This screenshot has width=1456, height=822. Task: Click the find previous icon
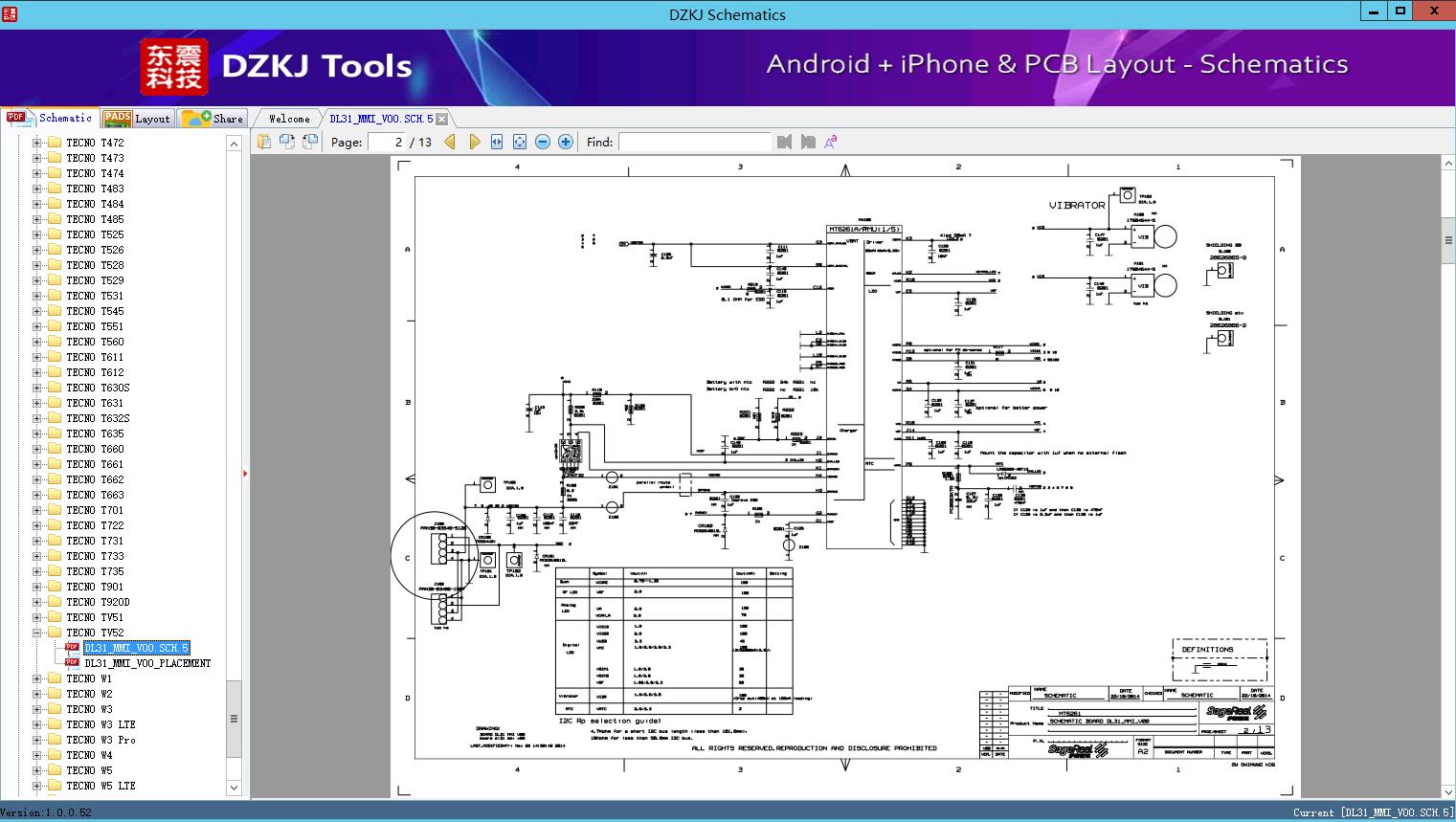[785, 142]
